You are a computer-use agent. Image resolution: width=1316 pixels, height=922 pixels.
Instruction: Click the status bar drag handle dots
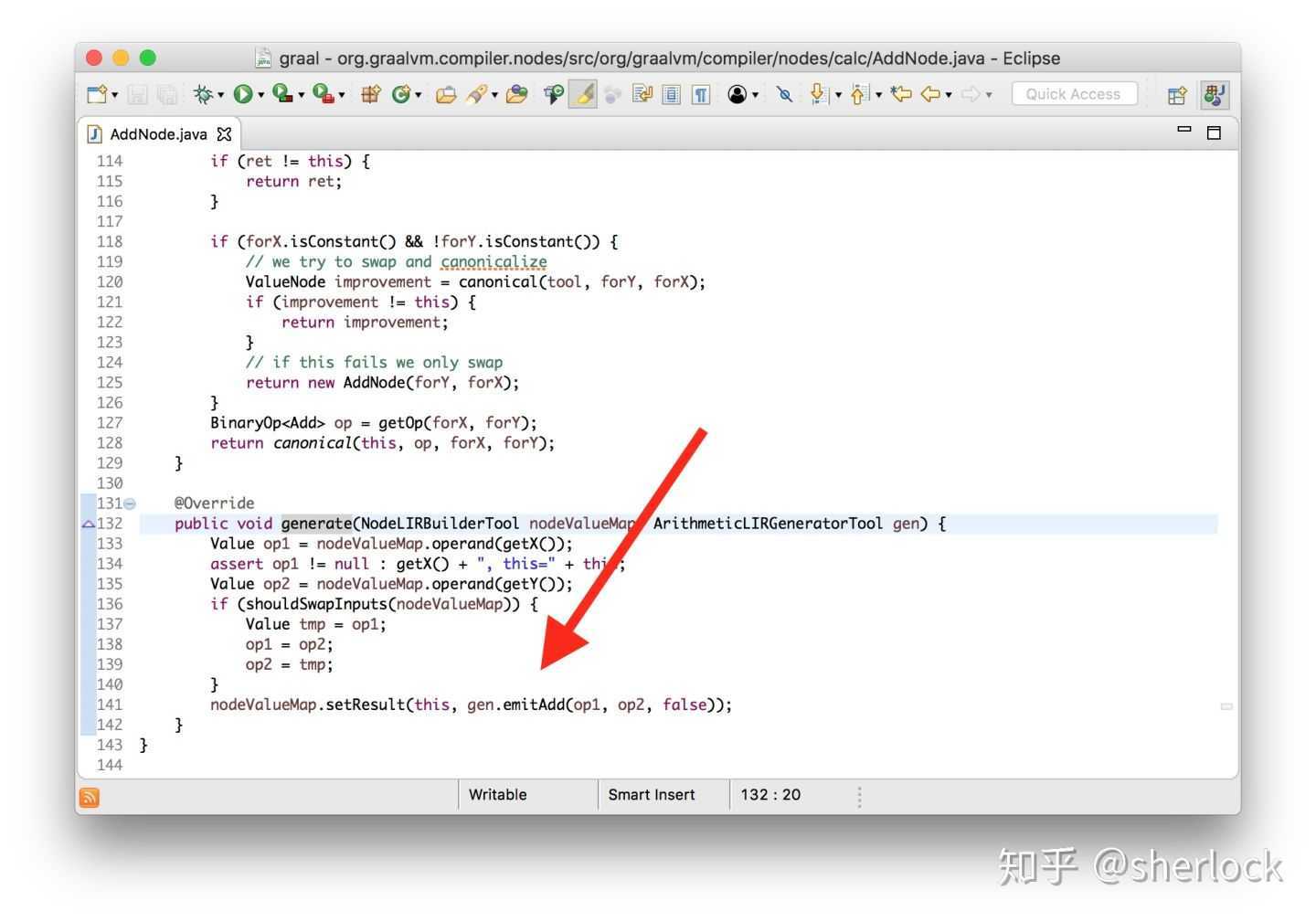860,797
